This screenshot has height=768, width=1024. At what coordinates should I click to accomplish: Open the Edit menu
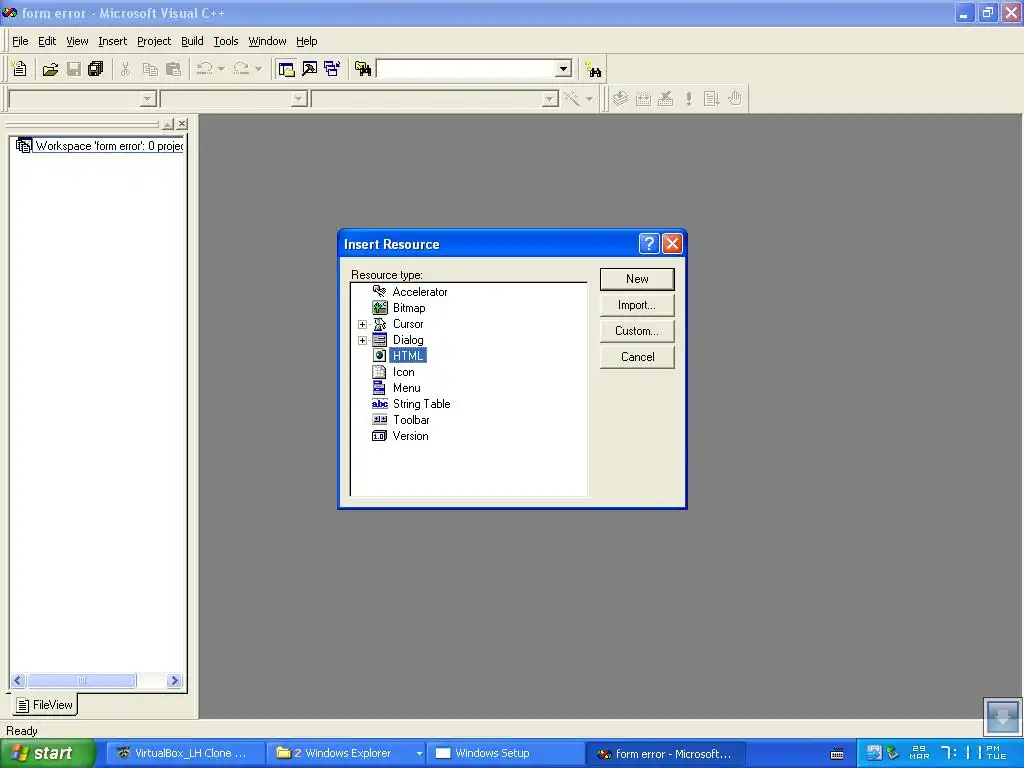tap(47, 41)
